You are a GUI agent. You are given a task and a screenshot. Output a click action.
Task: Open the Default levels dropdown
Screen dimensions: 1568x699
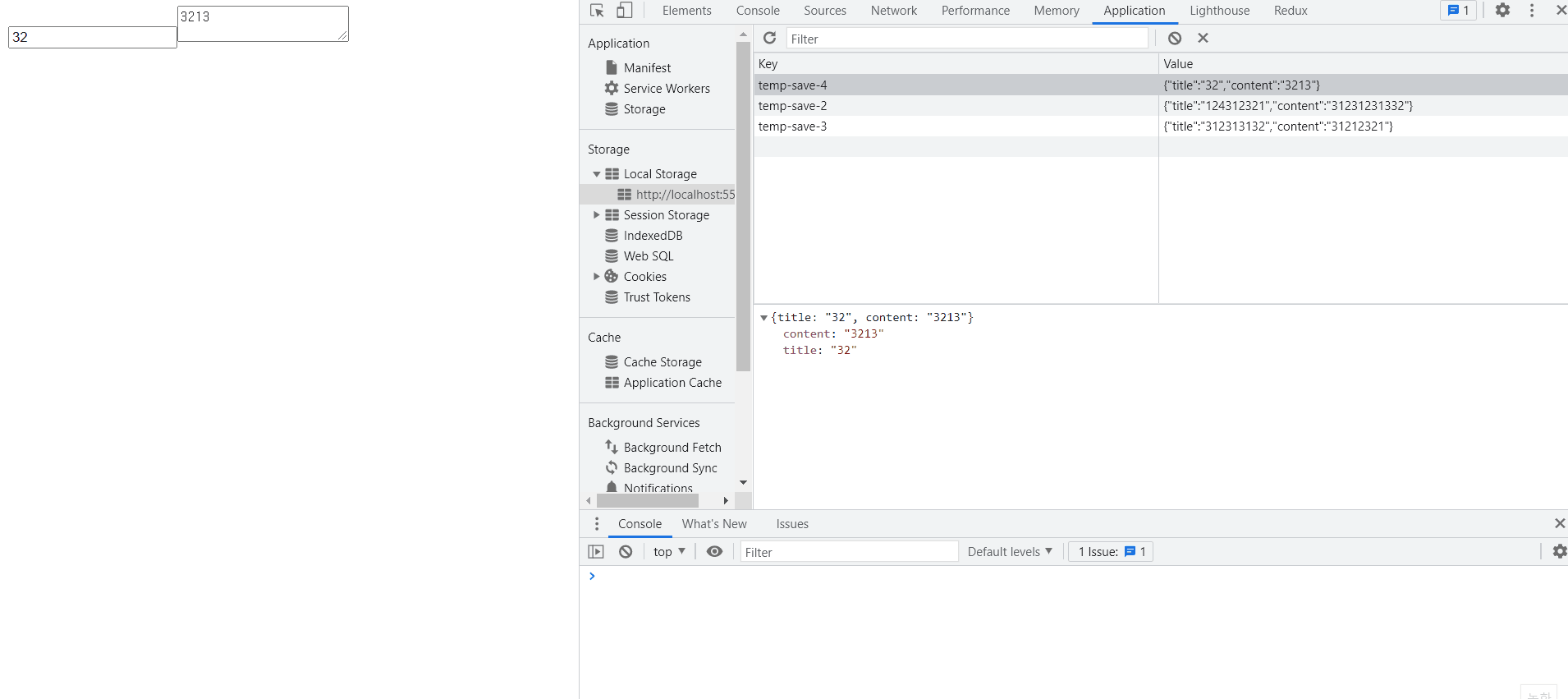tap(1010, 552)
